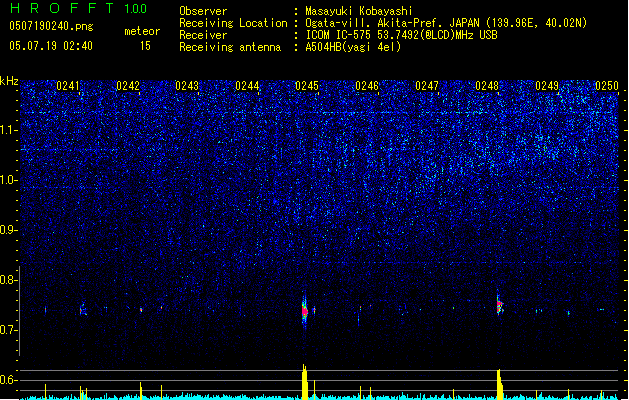Click the 0.7 kHz axis tick label
This screenshot has height=400, width=629.
tap(9, 330)
